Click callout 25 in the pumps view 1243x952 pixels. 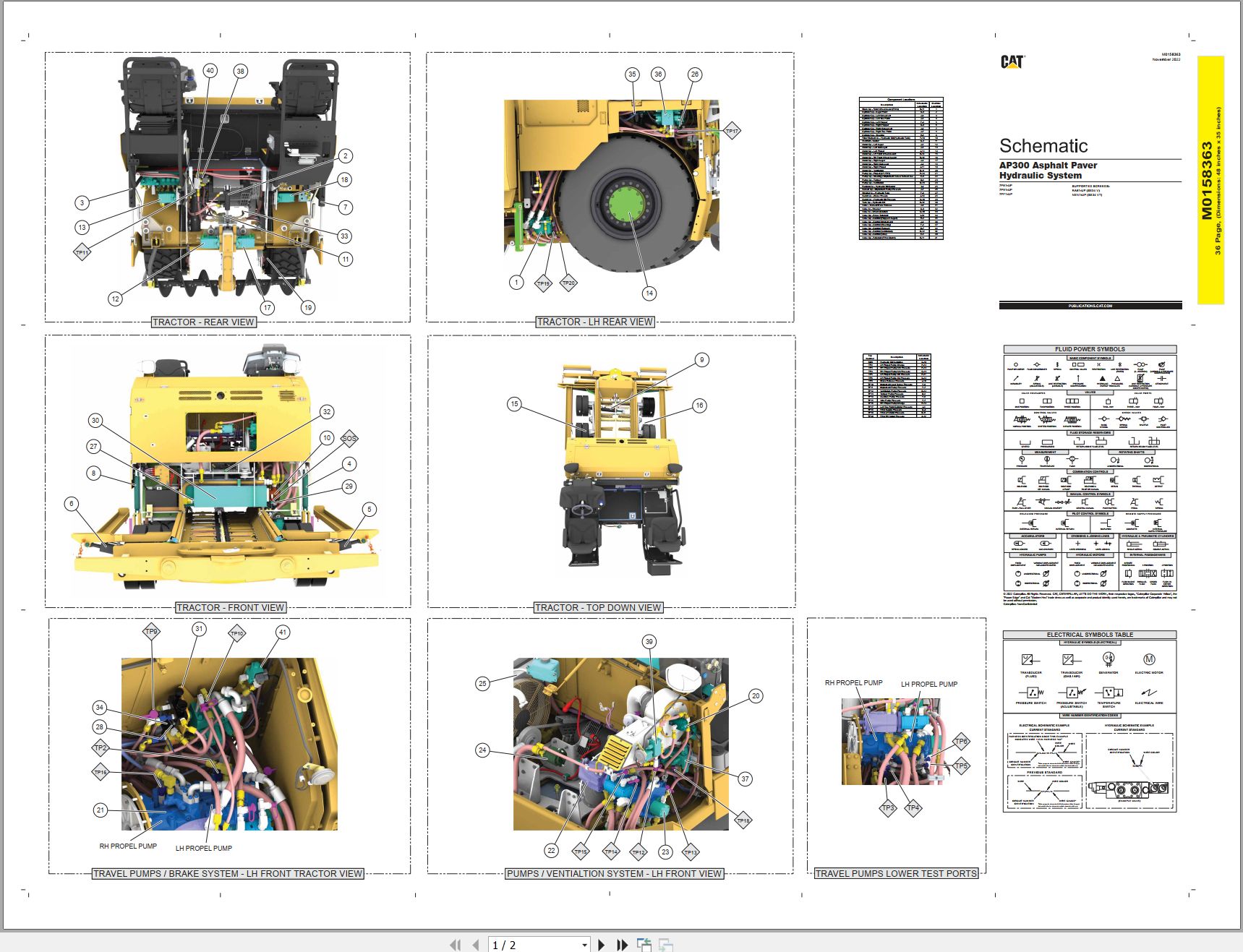click(482, 683)
